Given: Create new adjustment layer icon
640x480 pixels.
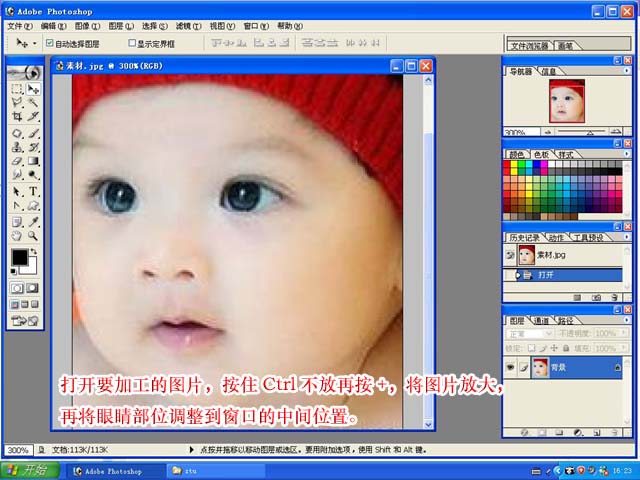Looking at the screenshot, I should [x=577, y=432].
